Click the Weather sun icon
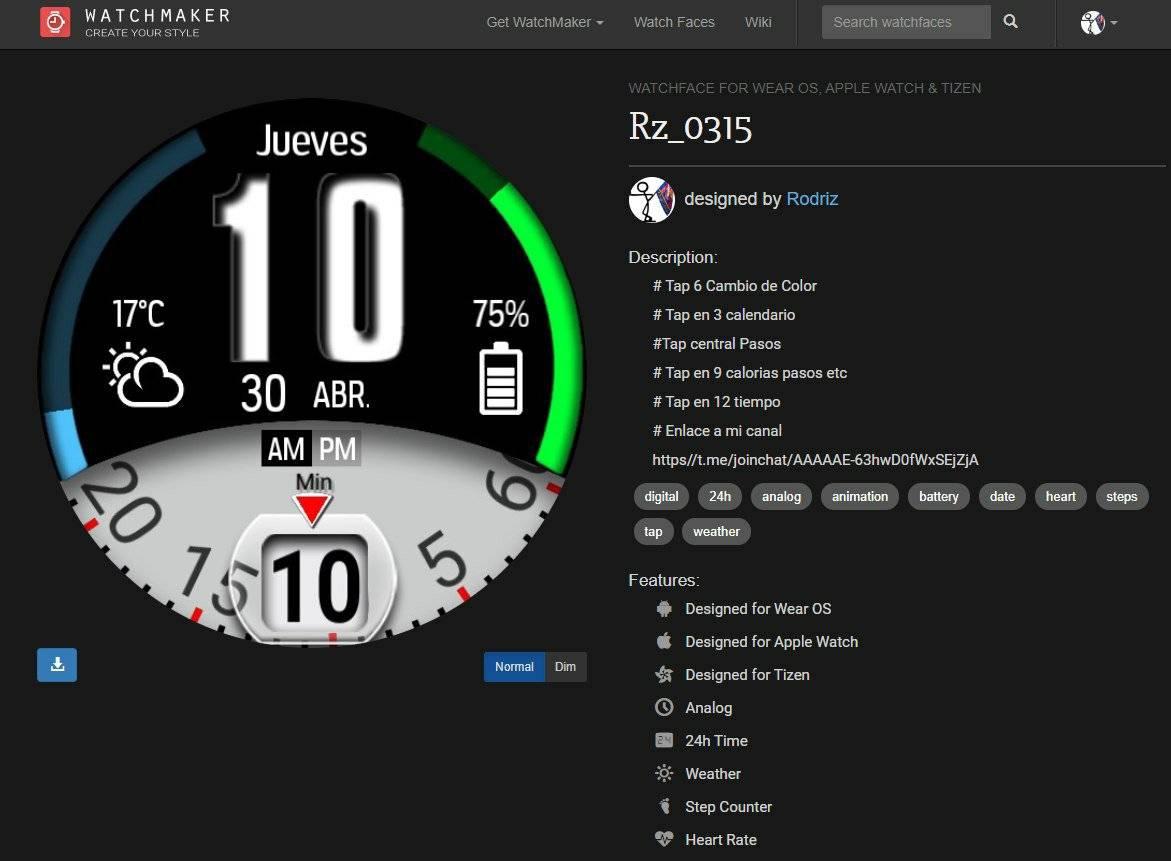The image size is (1171, 861). (x=664, y=773)
